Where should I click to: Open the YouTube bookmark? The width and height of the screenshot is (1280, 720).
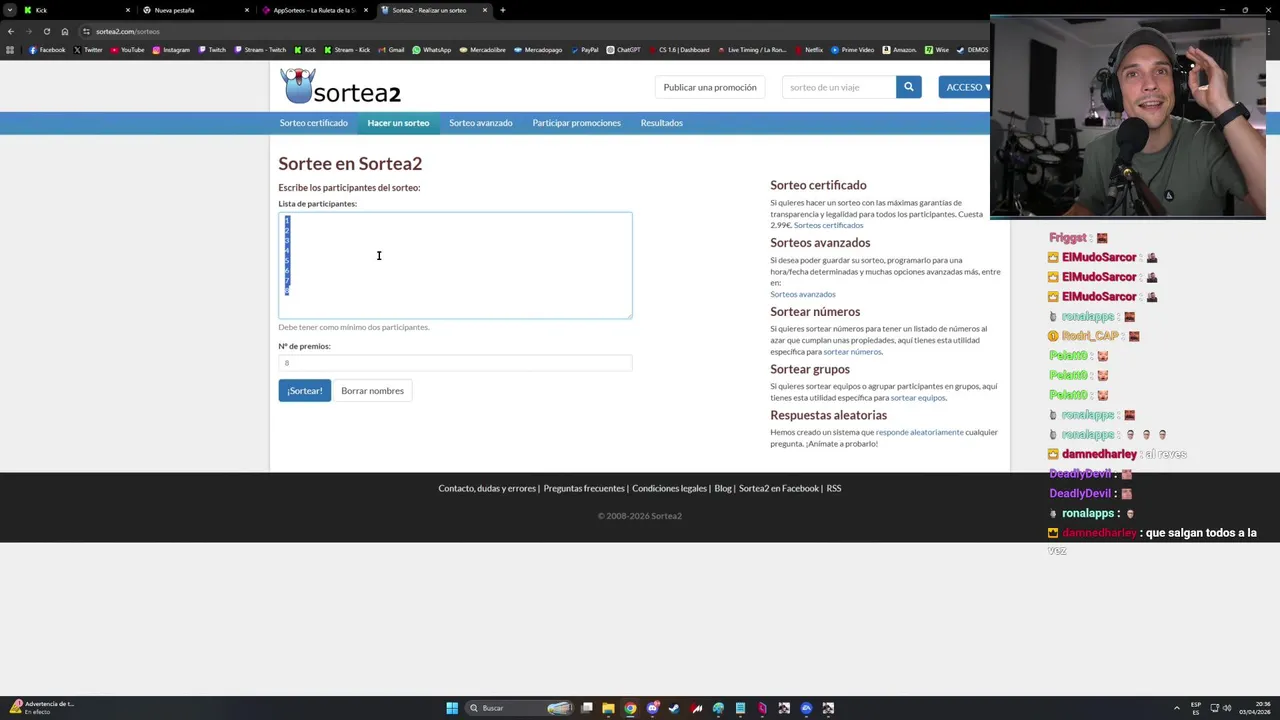127,50
